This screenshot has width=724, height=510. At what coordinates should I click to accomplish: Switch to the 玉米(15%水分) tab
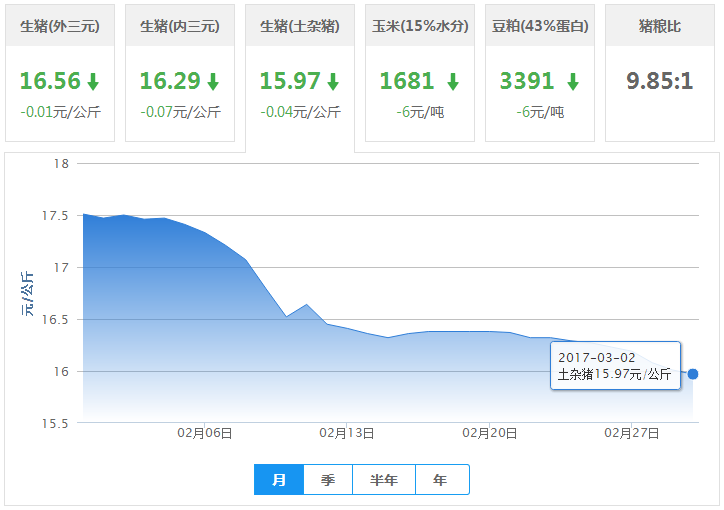[420, 26]
